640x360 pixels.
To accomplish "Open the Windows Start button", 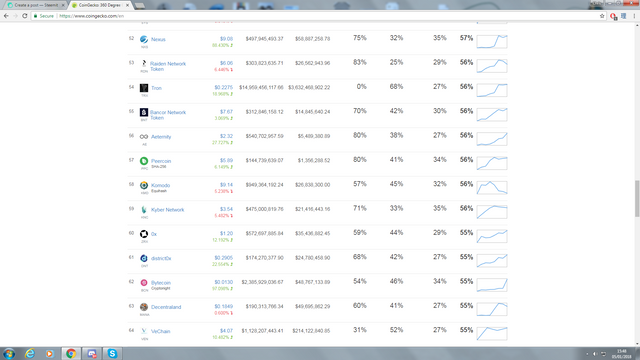I will (x=9, y=353).
